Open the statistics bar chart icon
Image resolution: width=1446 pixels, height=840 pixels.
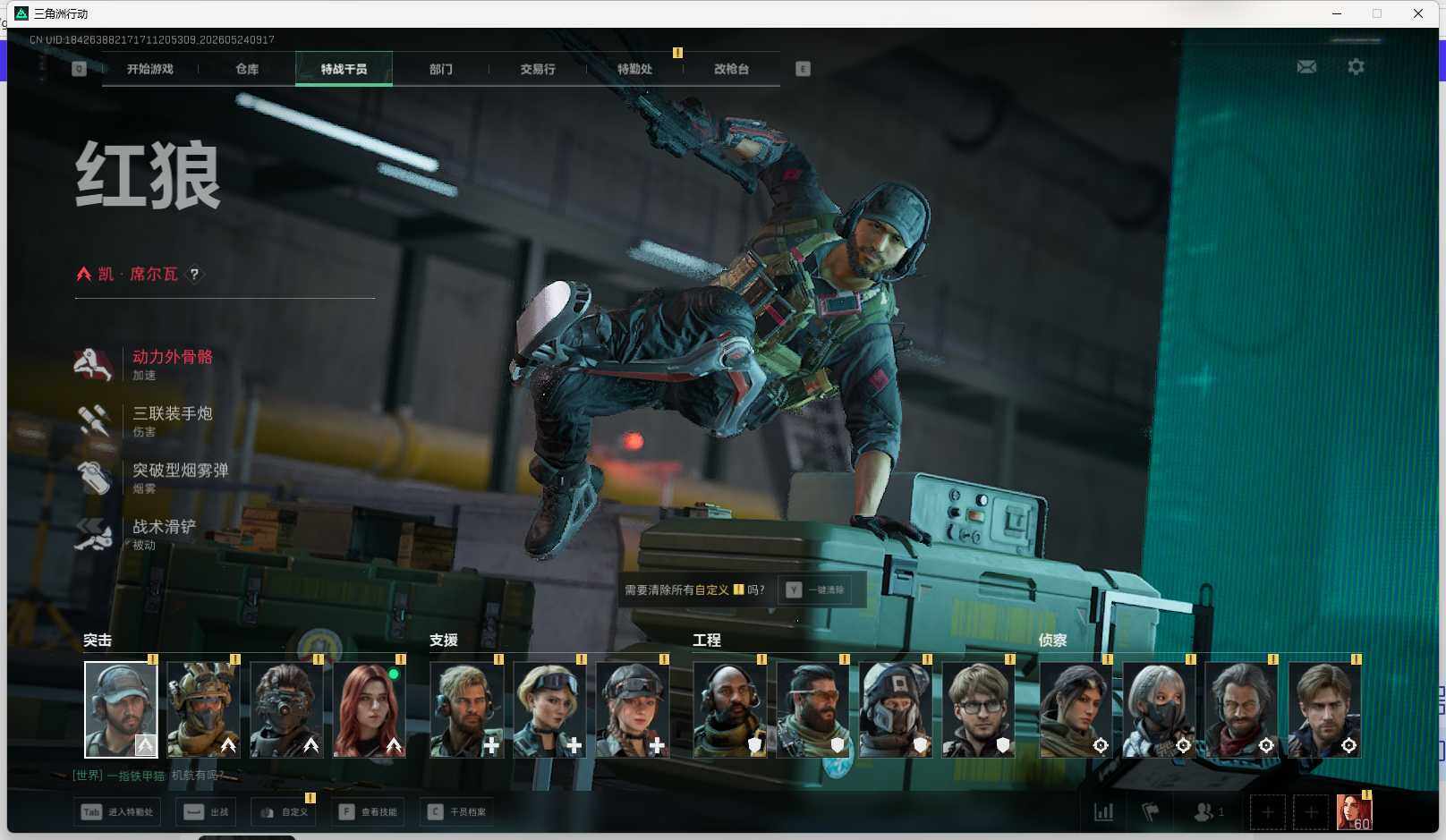coord(1104,812)
